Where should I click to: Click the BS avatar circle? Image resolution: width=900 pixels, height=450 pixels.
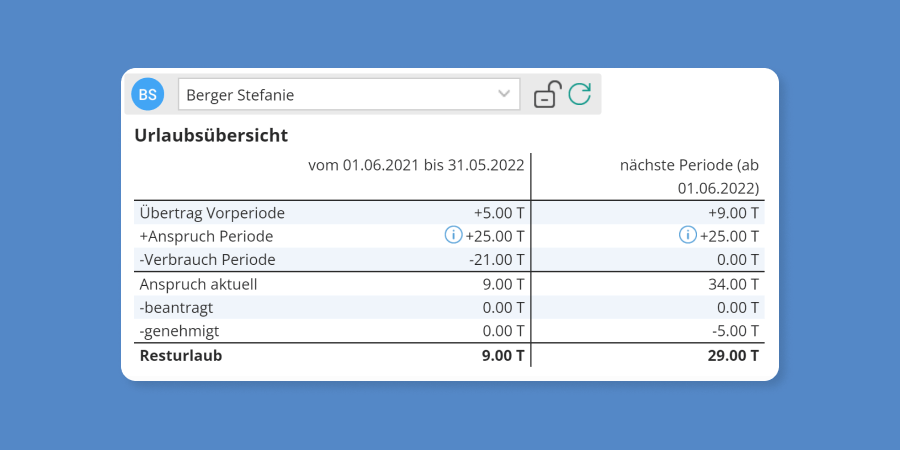click(148, 94)
